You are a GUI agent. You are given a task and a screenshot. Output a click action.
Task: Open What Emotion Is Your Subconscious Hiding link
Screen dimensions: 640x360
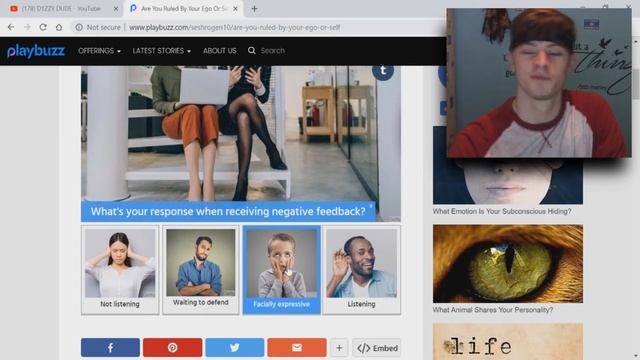(502, 211)
